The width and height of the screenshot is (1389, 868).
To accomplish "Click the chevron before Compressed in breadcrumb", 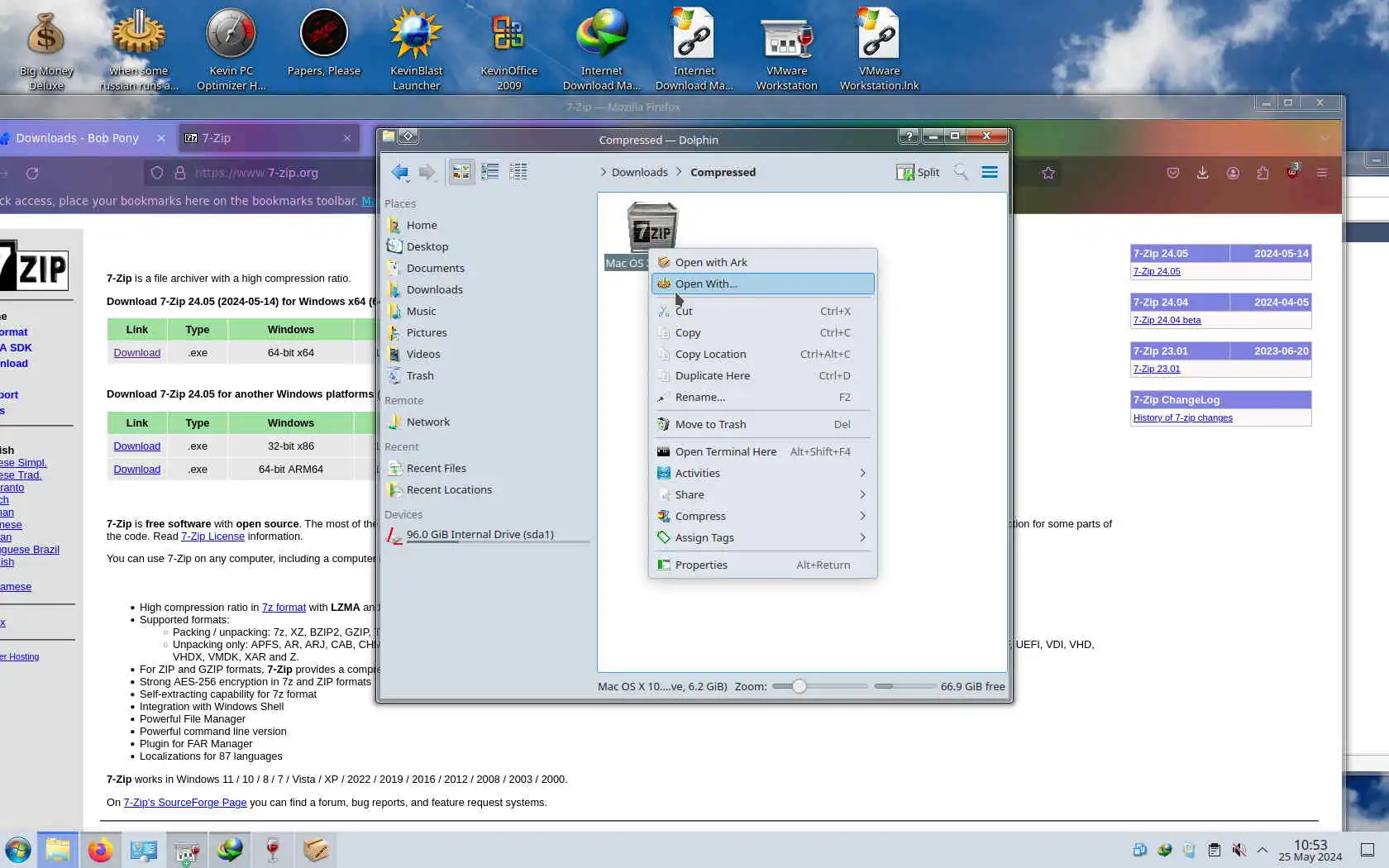I will [x=679, y=172].
